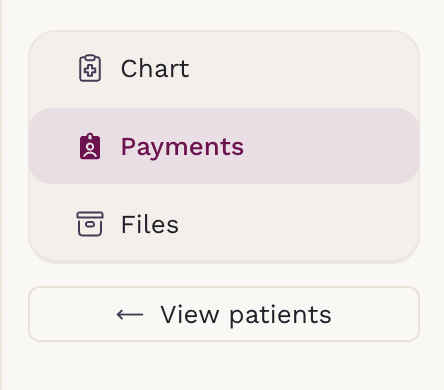Image resolution: width=444 pixels, height=390 pixels.
Task: Go to the Files section
Action: click(x=224, y=224)
